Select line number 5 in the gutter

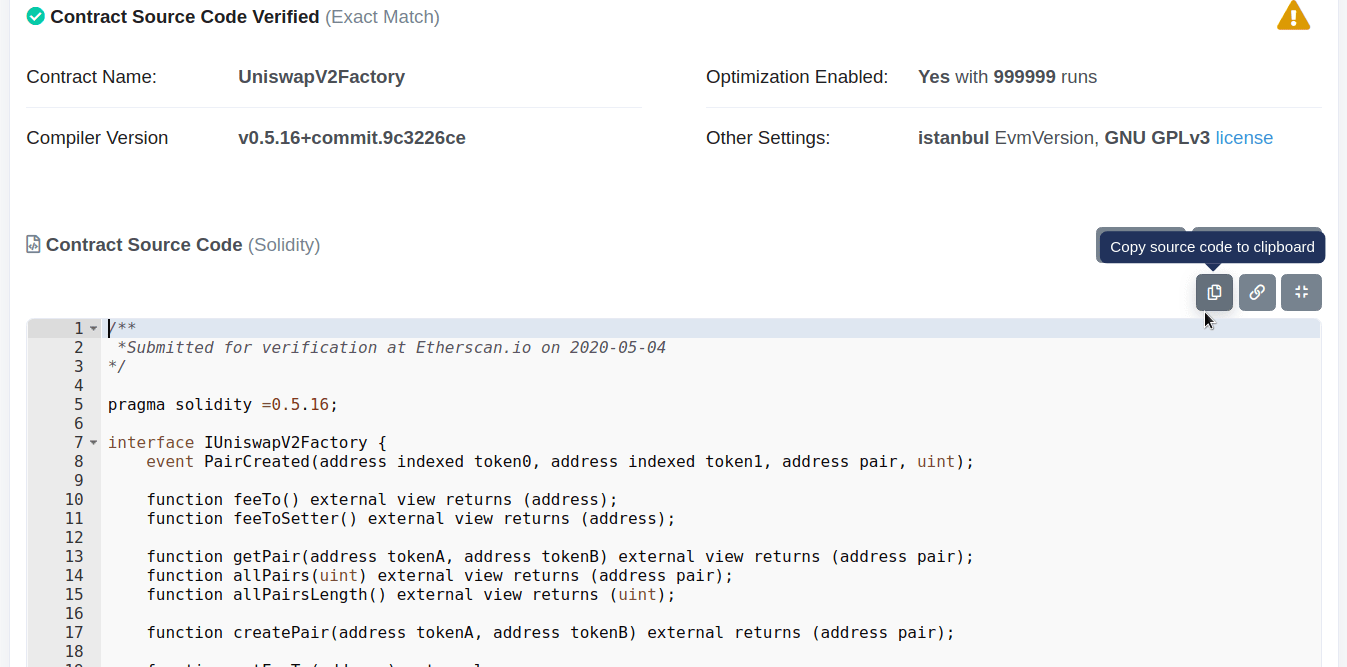point(77,404)
